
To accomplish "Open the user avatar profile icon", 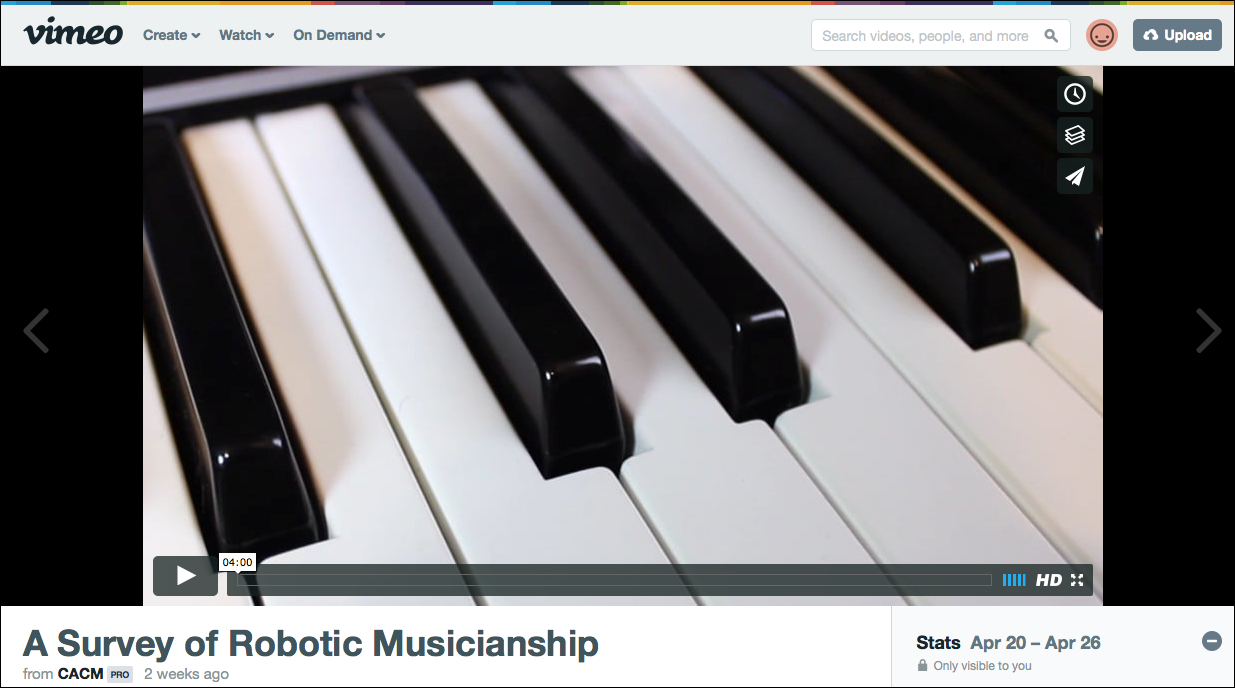I will [x=1102, y=36].
